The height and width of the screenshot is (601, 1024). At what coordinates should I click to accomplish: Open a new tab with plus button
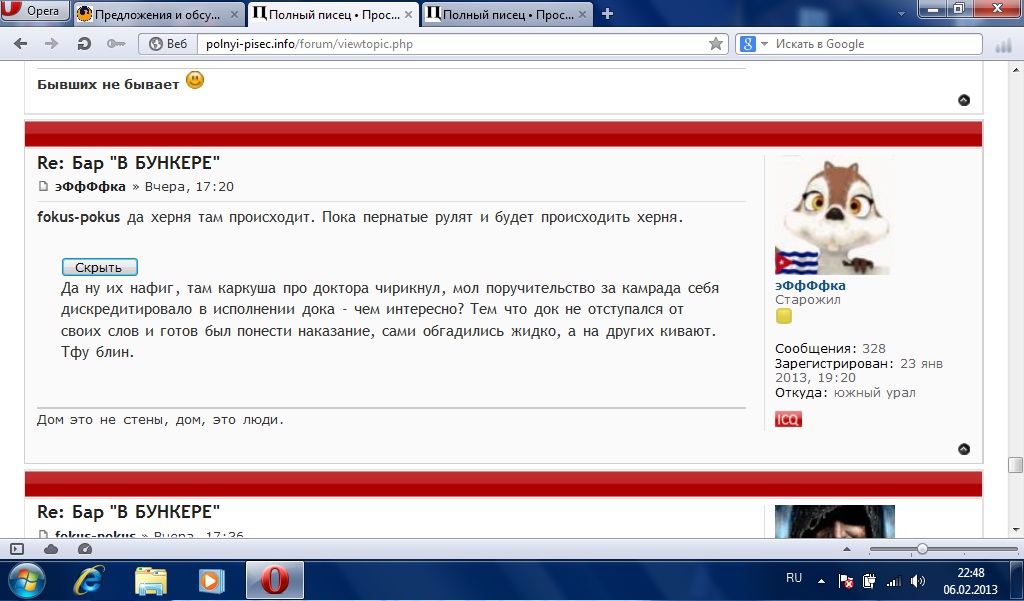click(x=607, y=14)
